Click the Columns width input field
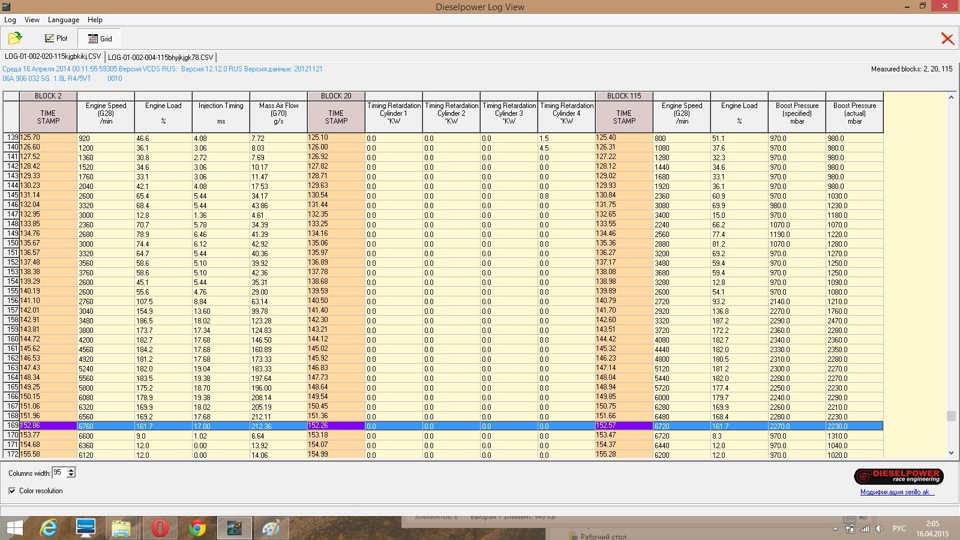Screen dimensions: 960x540 [x=59, y=472]
